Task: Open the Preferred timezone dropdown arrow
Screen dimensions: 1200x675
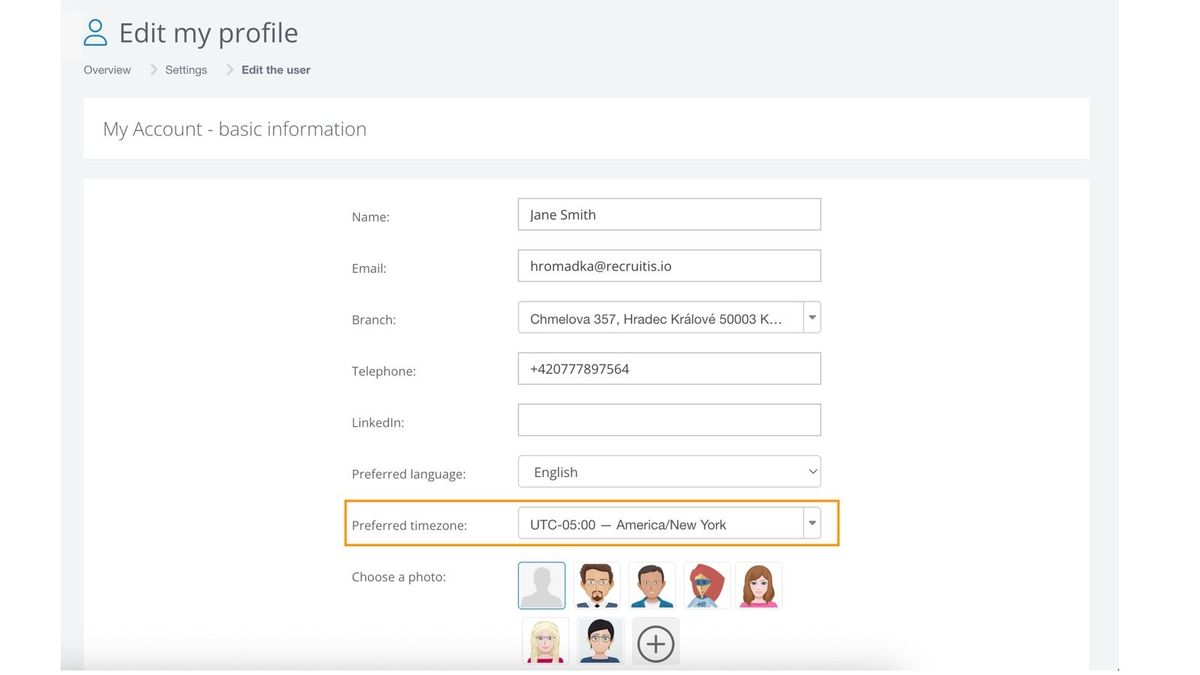Action: [812, 523]
